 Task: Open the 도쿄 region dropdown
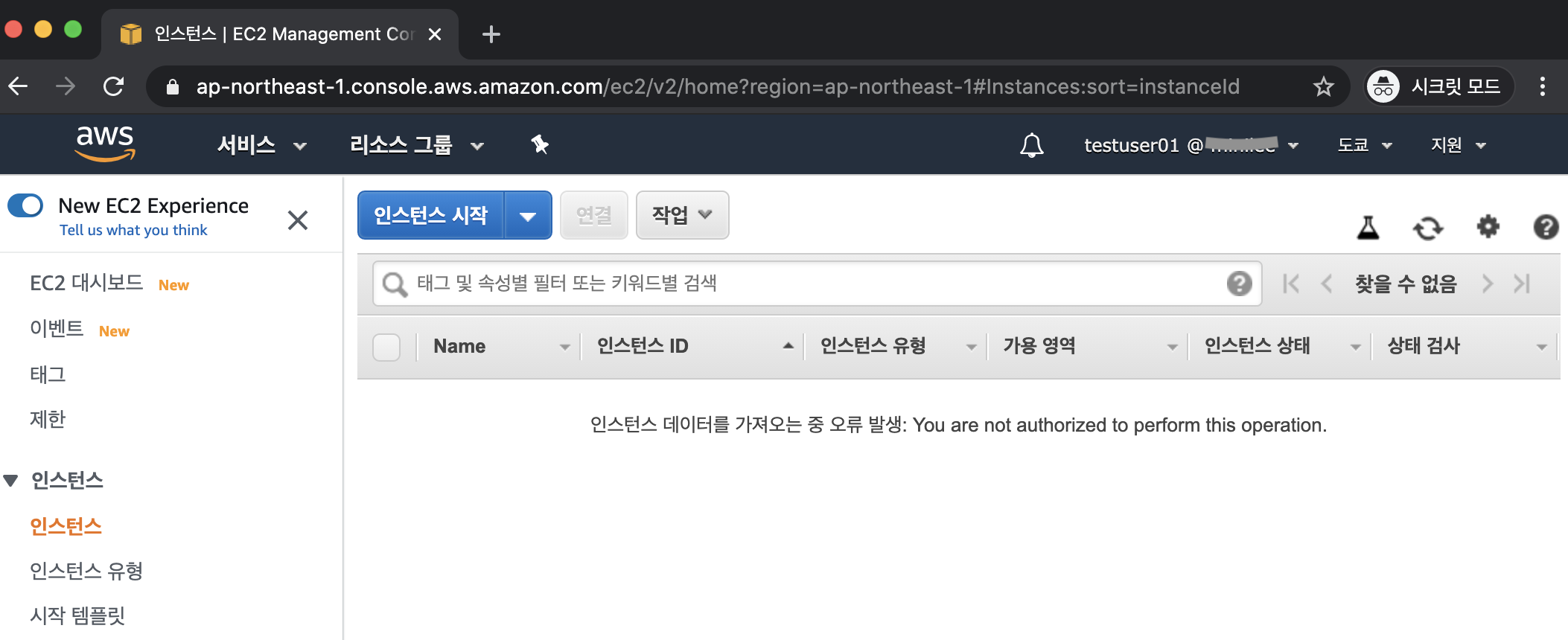[1365, 145]
